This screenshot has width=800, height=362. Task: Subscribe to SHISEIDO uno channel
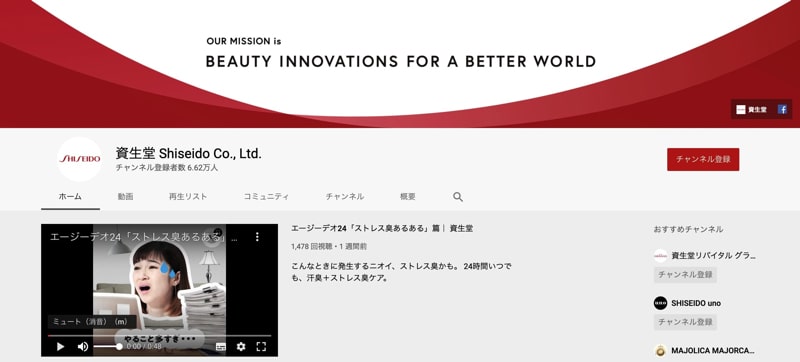685,322
